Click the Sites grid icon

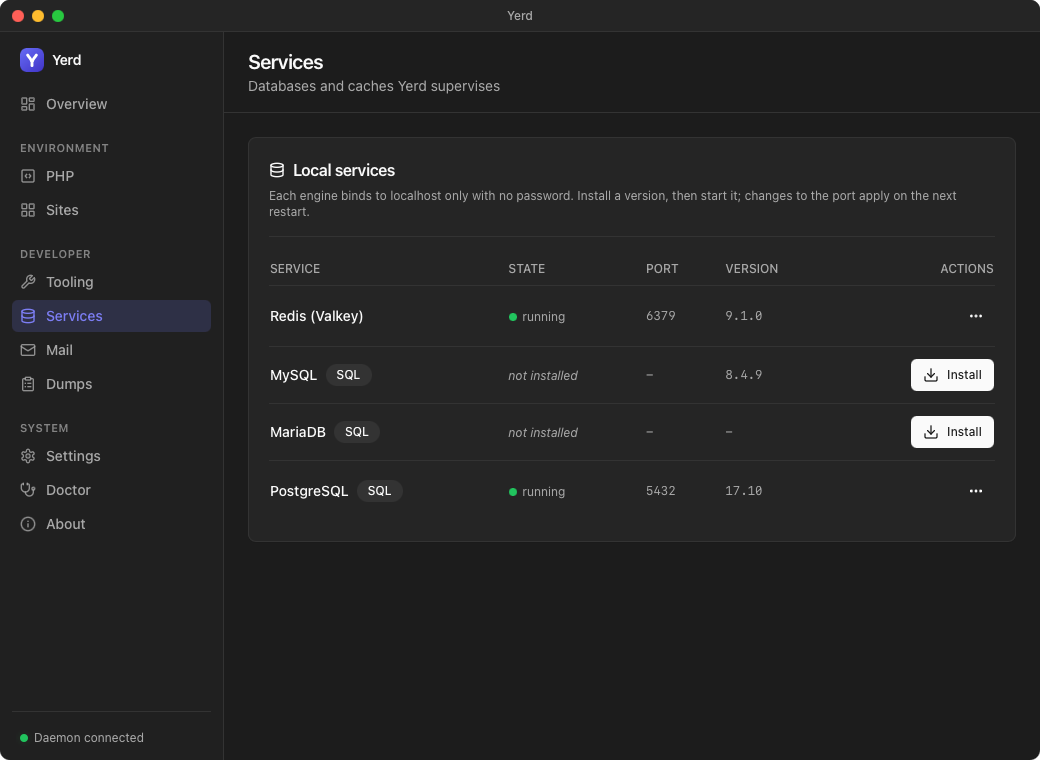28,210
